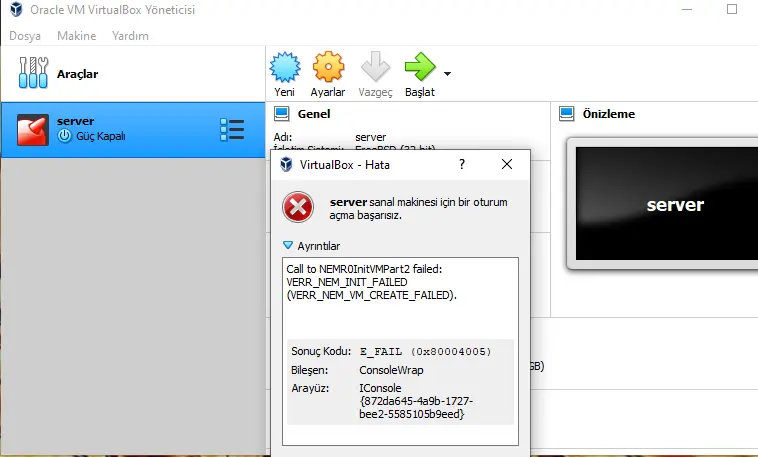Create a new VM with Yeni
This screenshot has height=457, width=758.
point(285,74)
